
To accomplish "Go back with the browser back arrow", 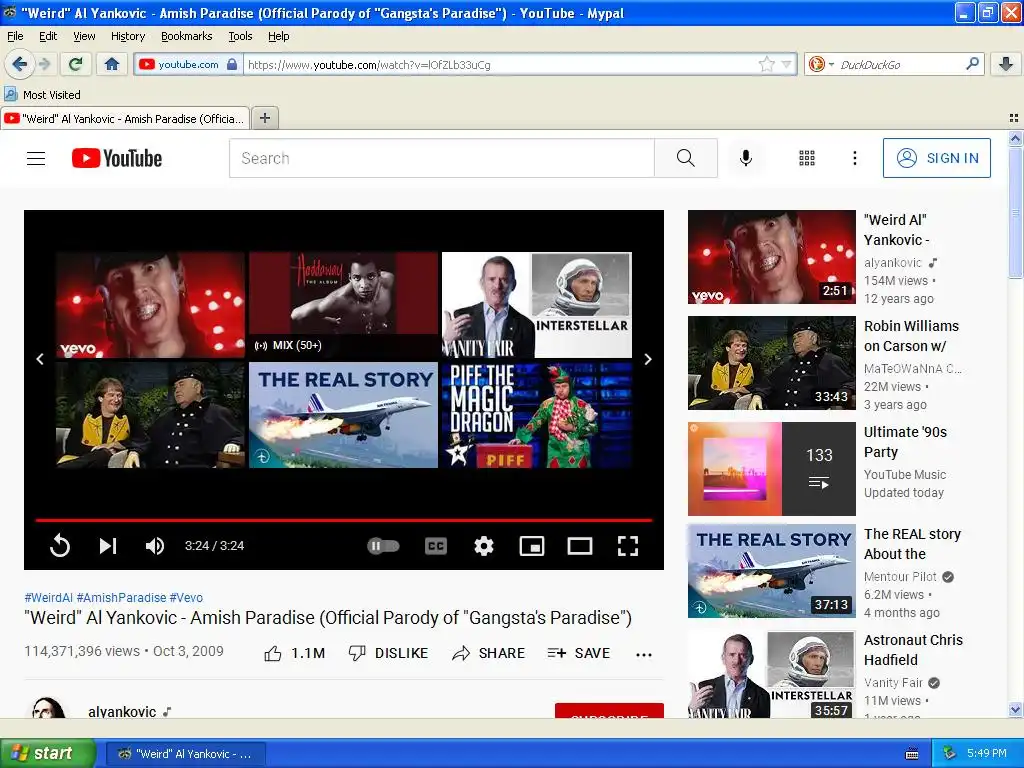I will pyautogui.click(x=20, y=64).
